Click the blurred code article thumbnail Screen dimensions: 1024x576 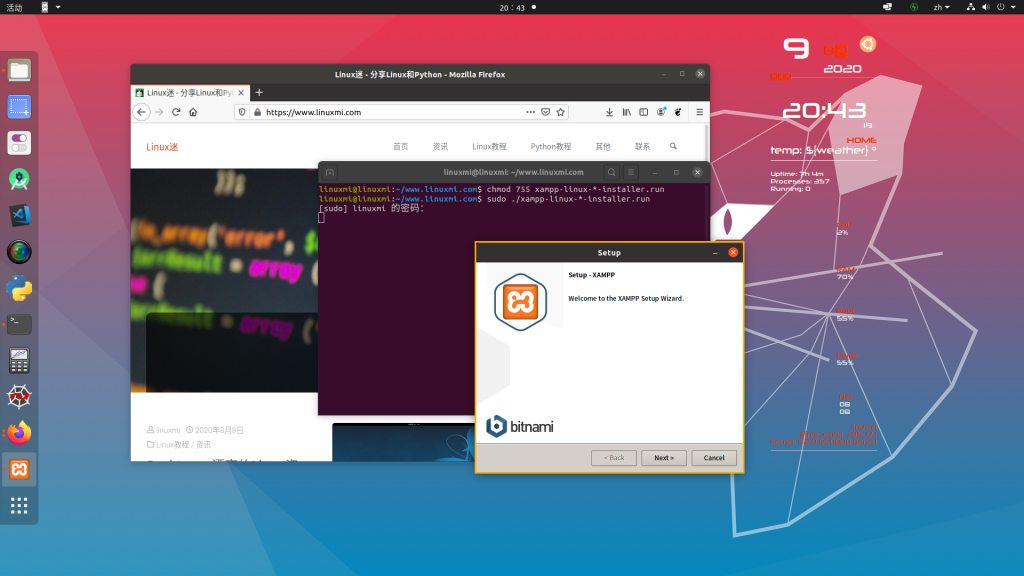point(224,280)
